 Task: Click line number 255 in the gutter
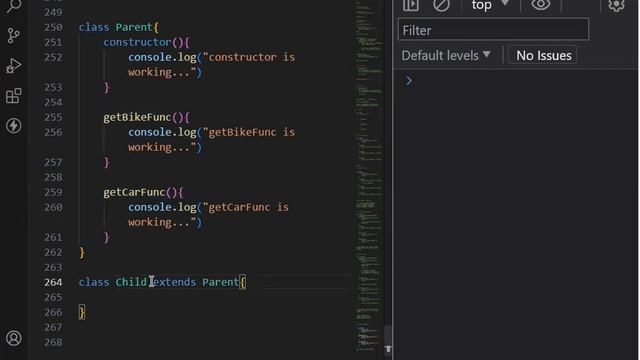(53, 118)
